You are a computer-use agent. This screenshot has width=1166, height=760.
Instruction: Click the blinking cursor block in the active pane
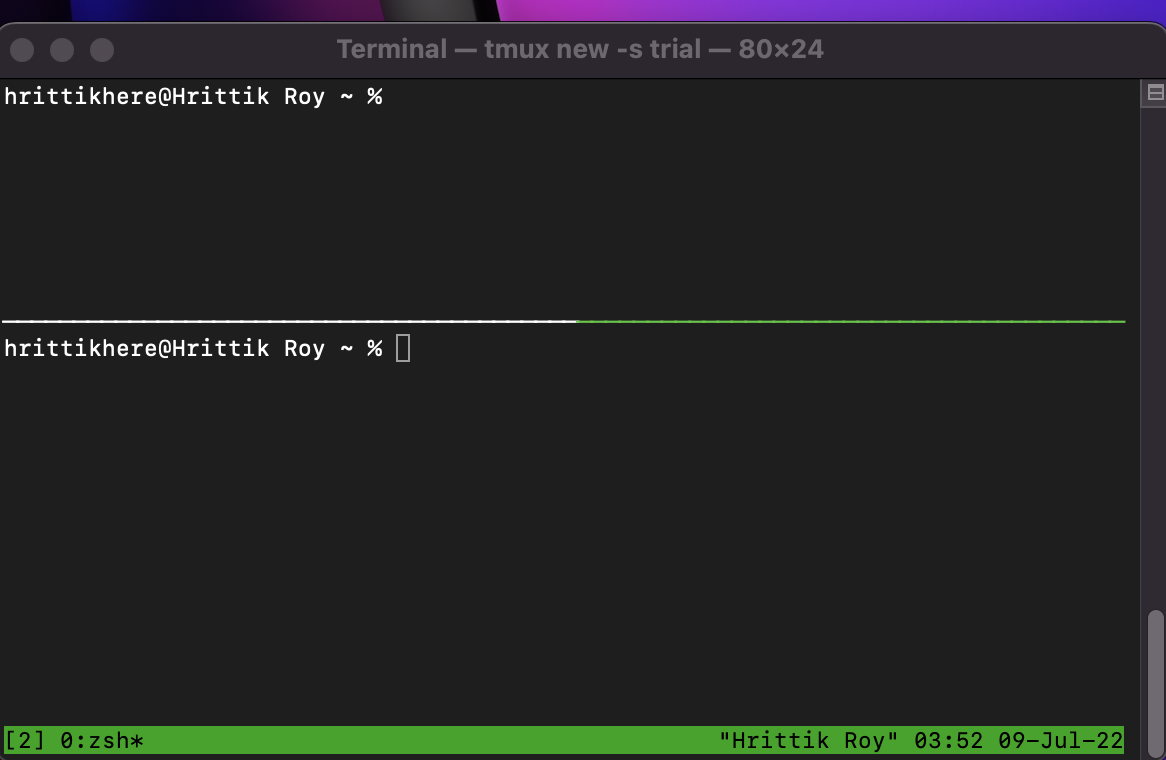coord(403,348)
